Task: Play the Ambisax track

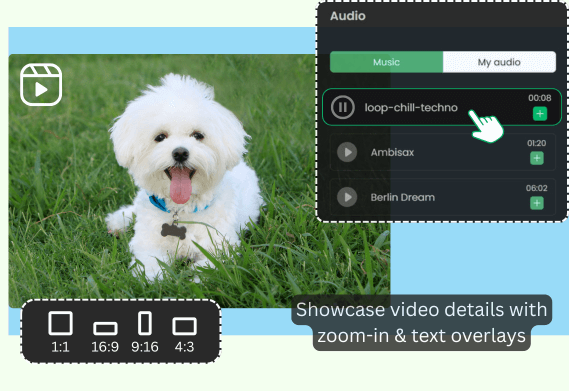Action: [x=347, y=152]
